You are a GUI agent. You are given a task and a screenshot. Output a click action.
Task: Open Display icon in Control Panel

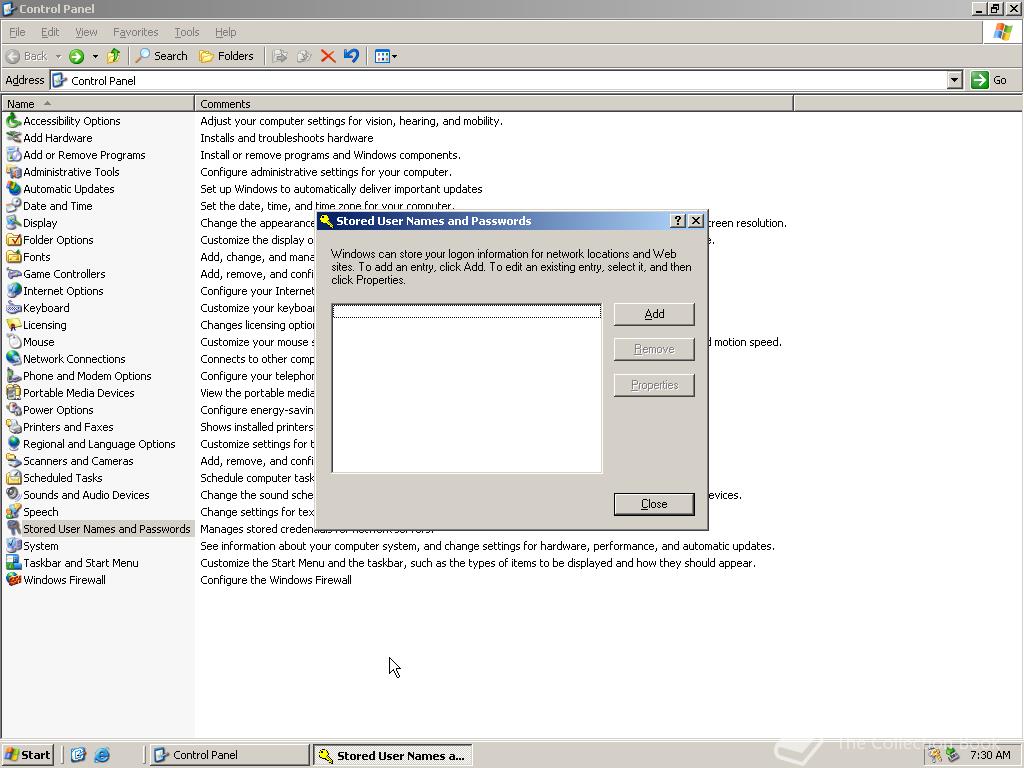[14, 223]
